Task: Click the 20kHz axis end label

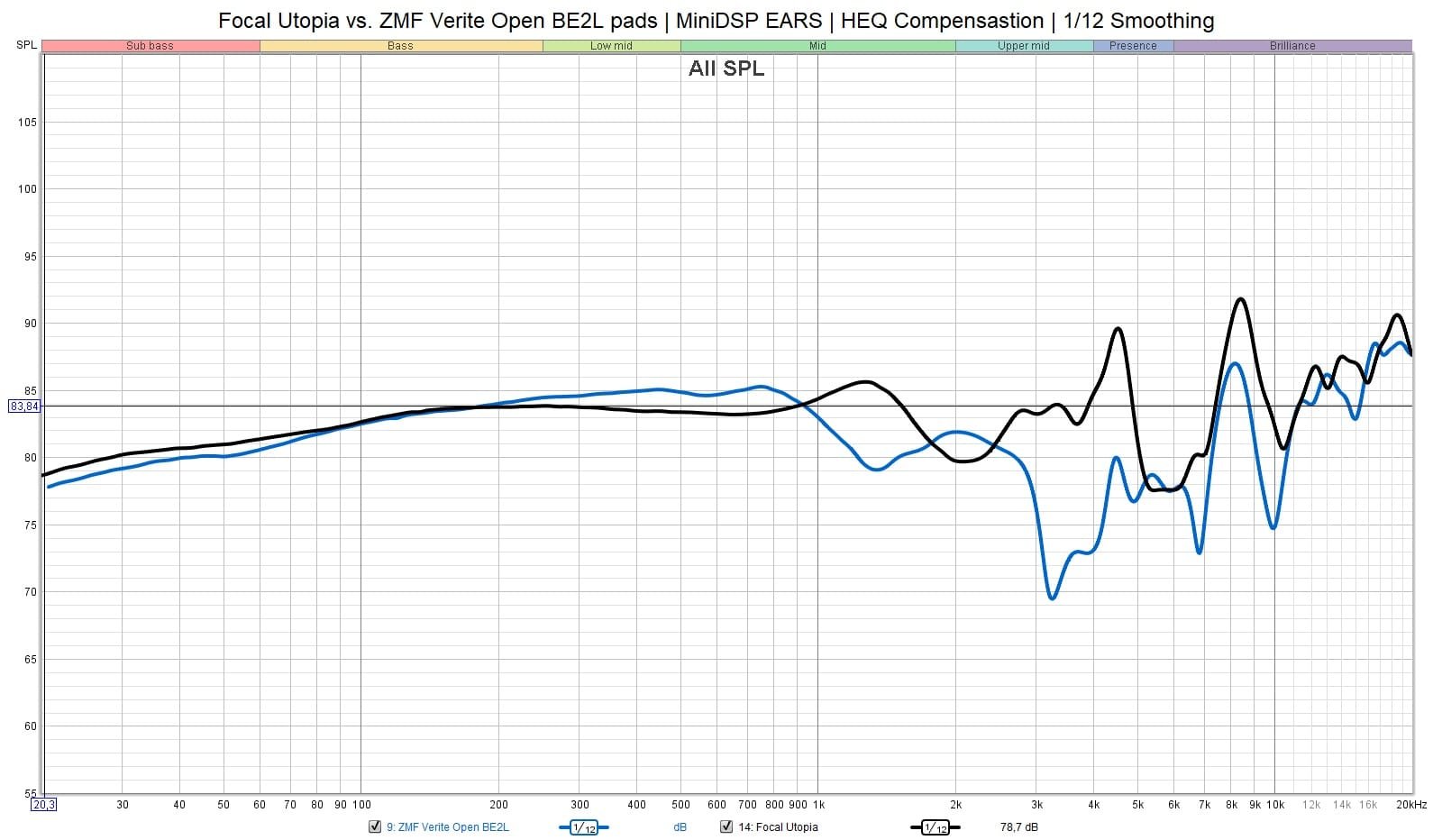Action: pos(1410,805)
